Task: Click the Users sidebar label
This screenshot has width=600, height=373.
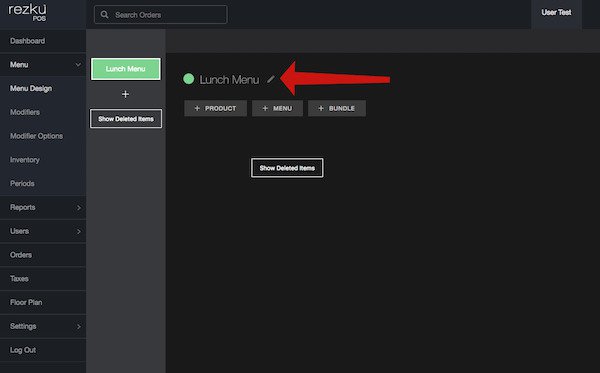Action: click(20, 231)
